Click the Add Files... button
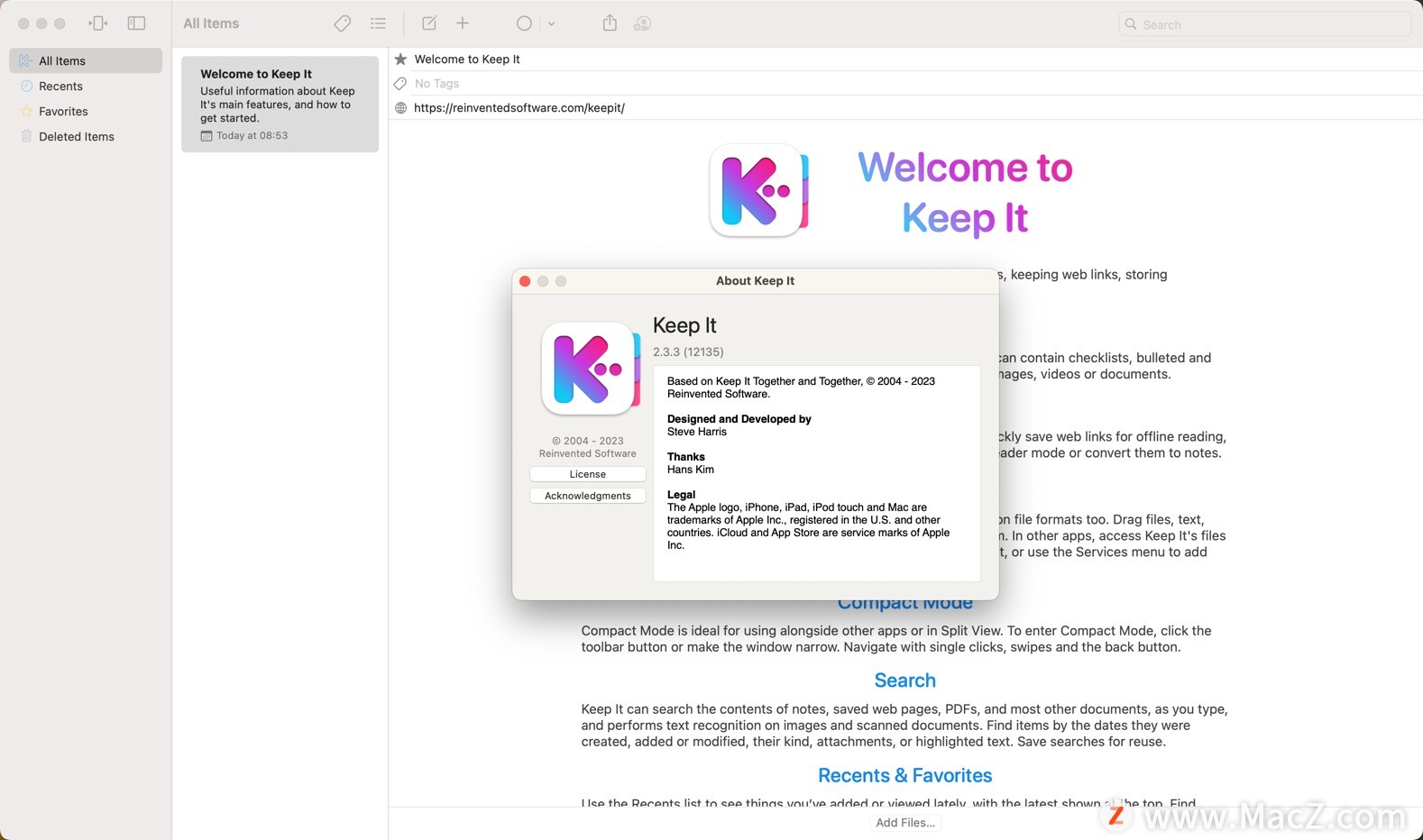This screenshot has height=840, width=1423. click(905, 822)
